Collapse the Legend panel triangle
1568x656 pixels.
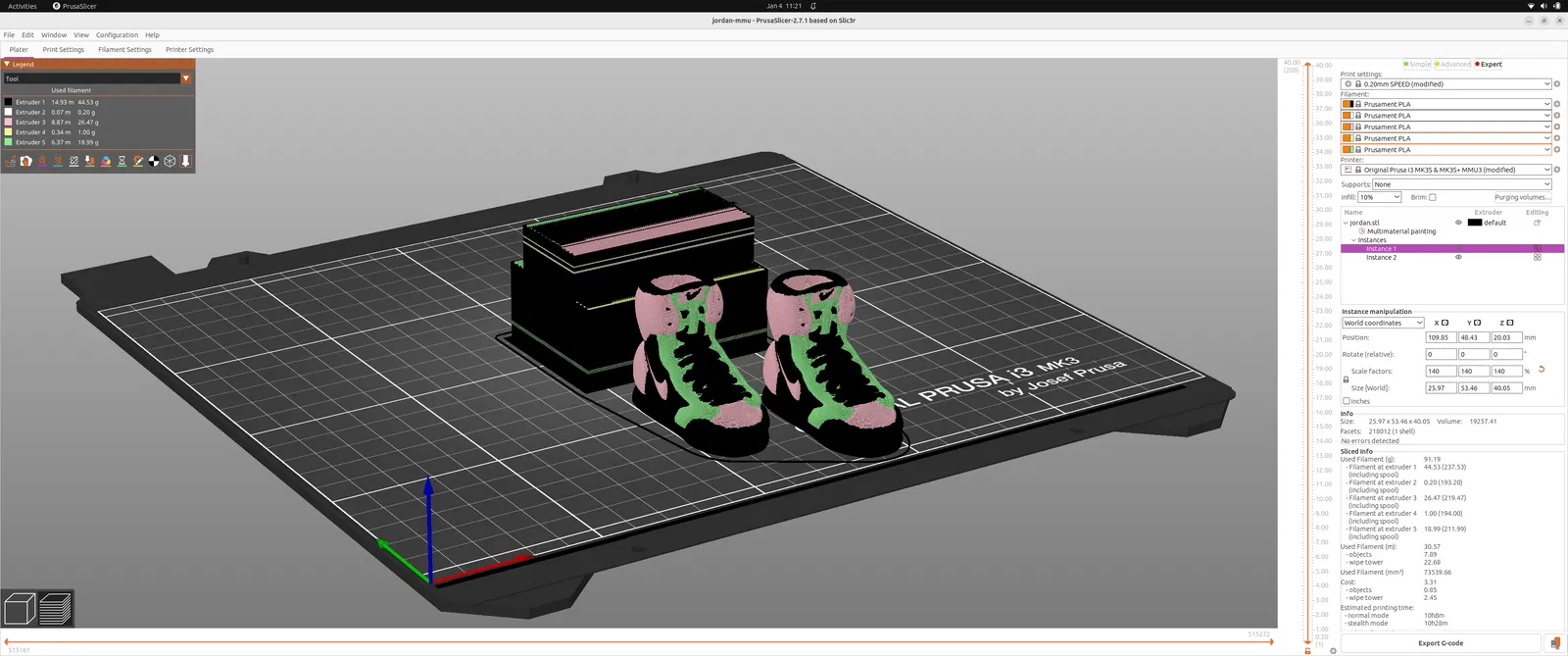pyautogui.click(x=7, y=65)
